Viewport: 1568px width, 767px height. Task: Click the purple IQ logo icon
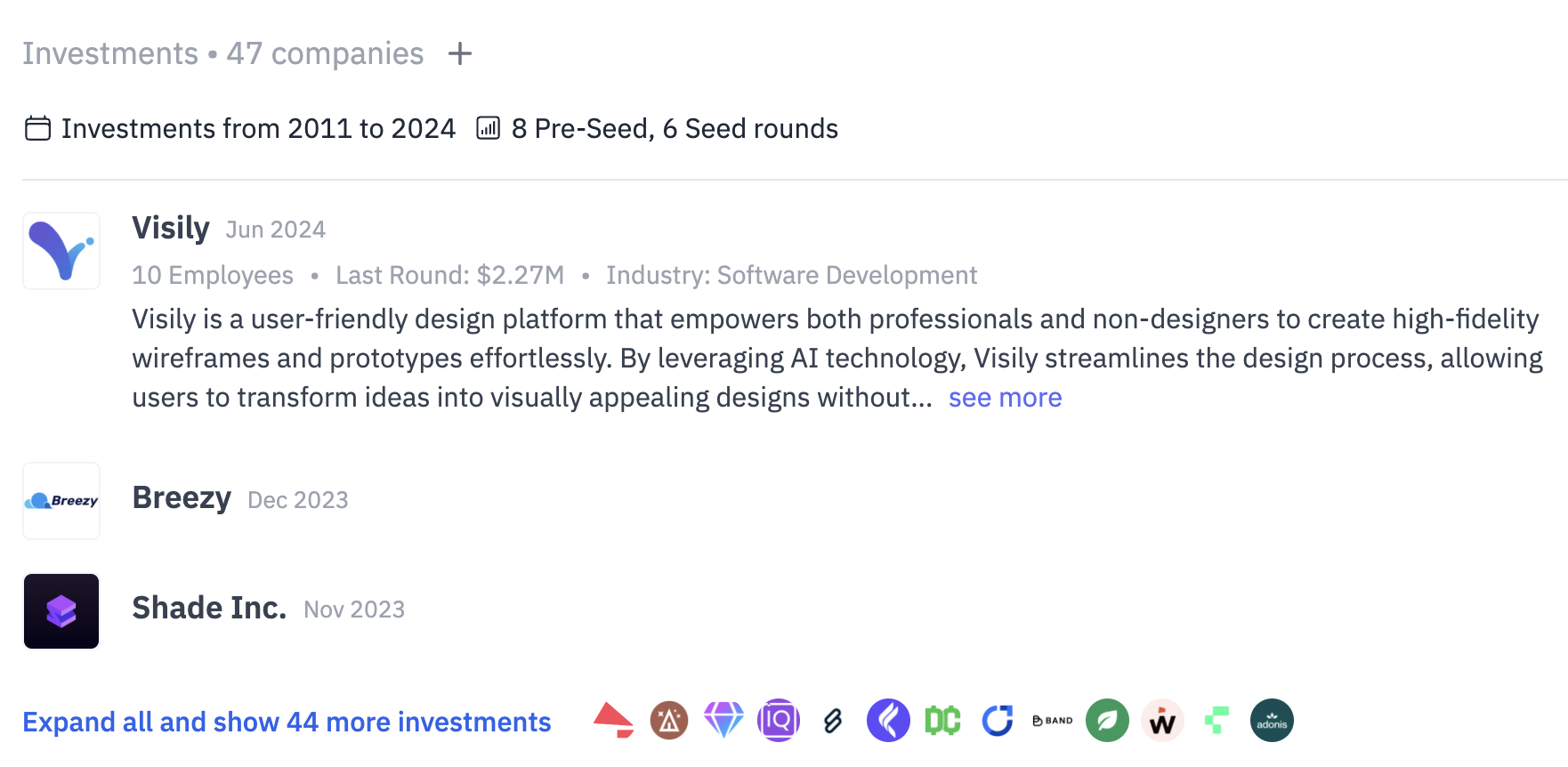tap(779, 721)
